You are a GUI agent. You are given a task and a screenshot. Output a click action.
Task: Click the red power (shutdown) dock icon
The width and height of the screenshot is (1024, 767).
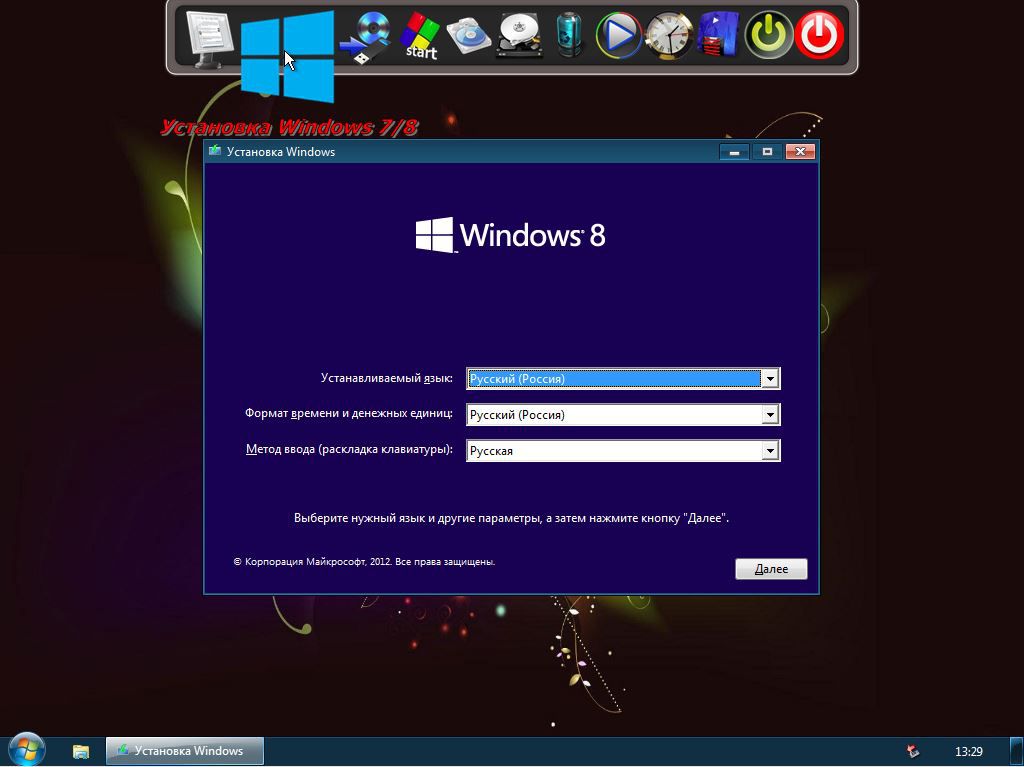(819, 35)
